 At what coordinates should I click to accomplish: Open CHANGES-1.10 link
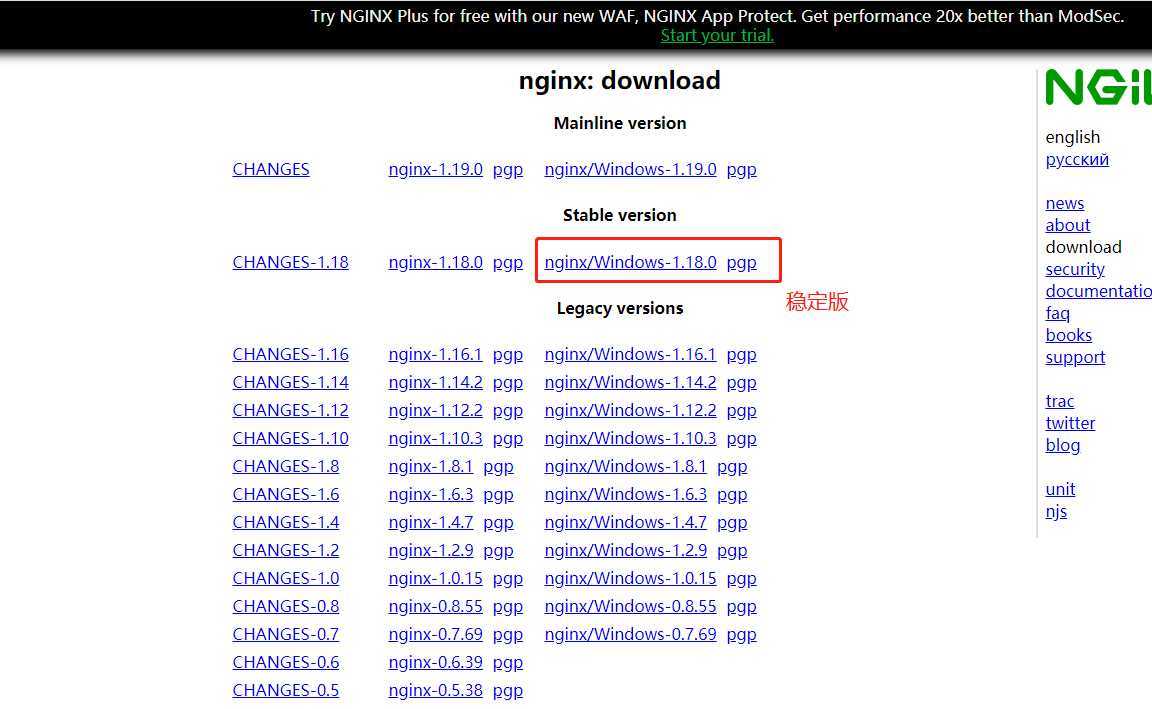coord(291,438)
